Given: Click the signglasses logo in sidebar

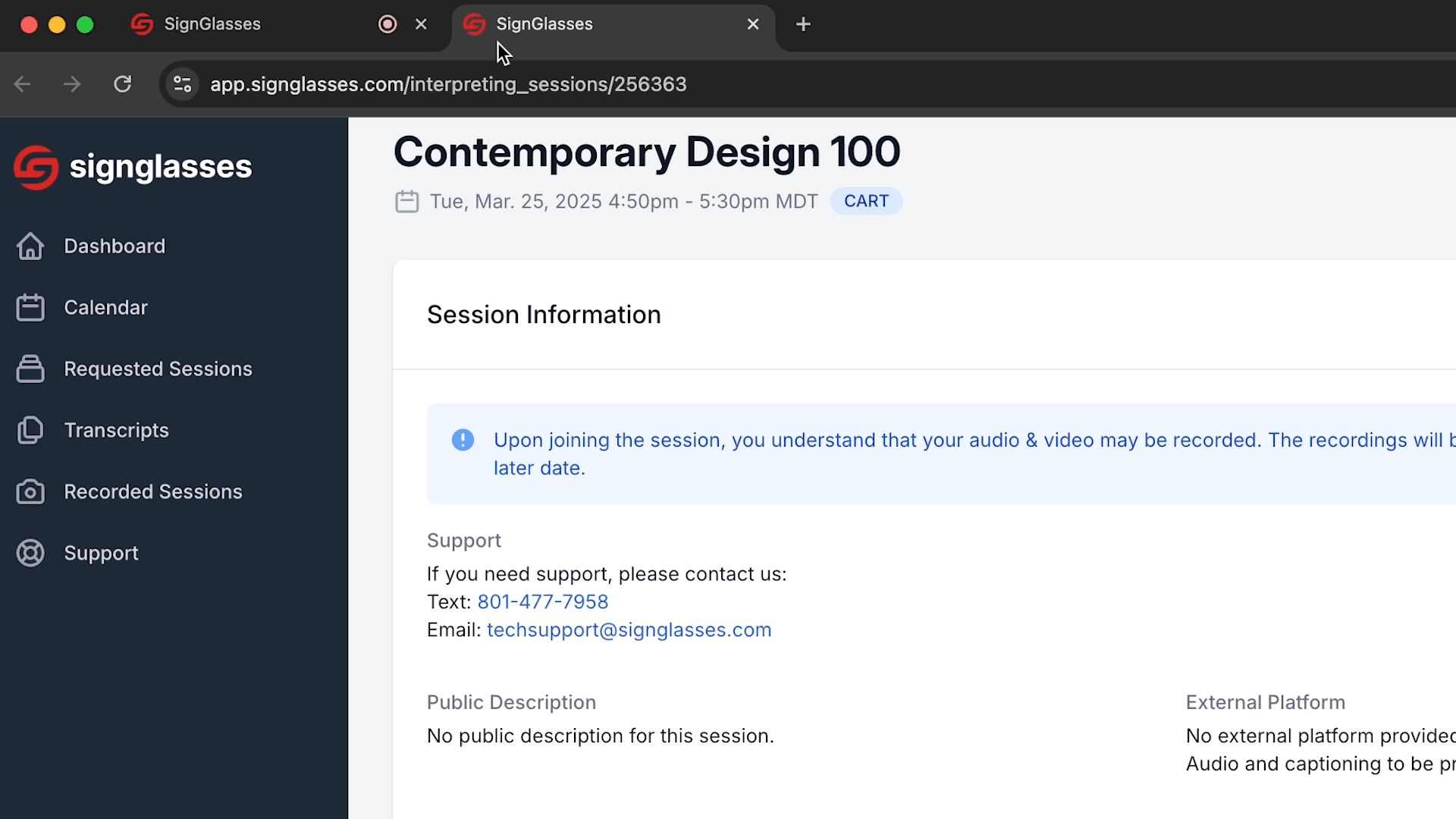Looking at the screenshot, I should pyautogui.click(x=133, y=167).
